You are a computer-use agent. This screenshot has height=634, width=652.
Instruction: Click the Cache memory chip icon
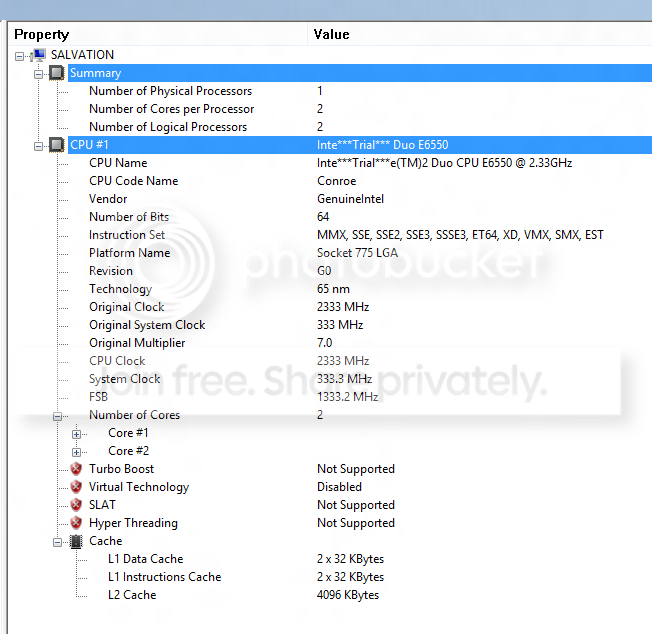coord(76,541)
